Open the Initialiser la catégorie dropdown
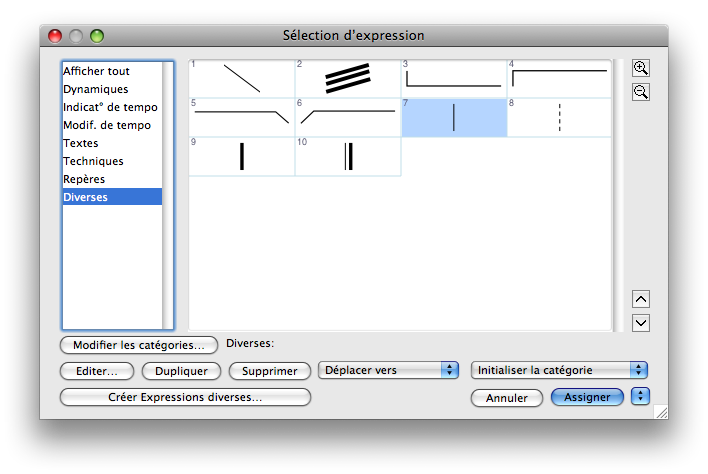708x474 pixels. click(559, 370)
